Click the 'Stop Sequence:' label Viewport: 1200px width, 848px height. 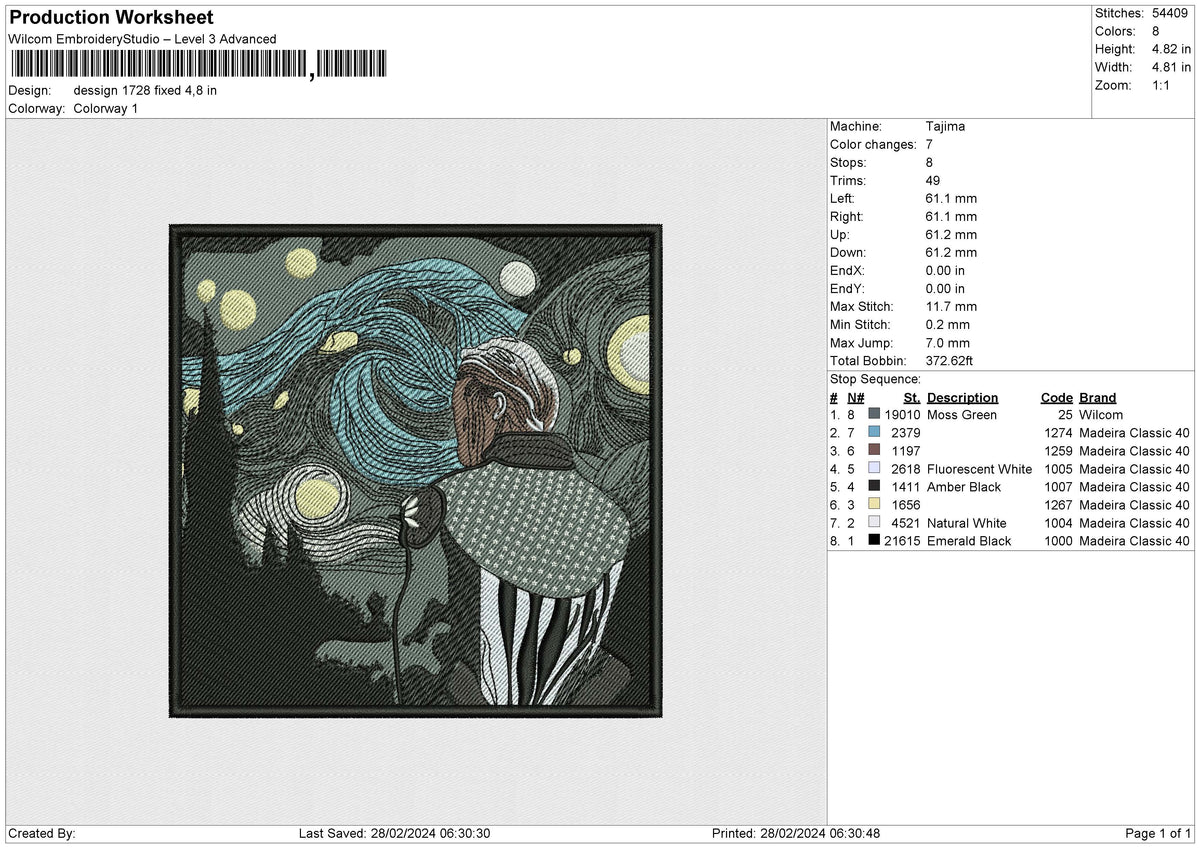(x=875, y=379)
